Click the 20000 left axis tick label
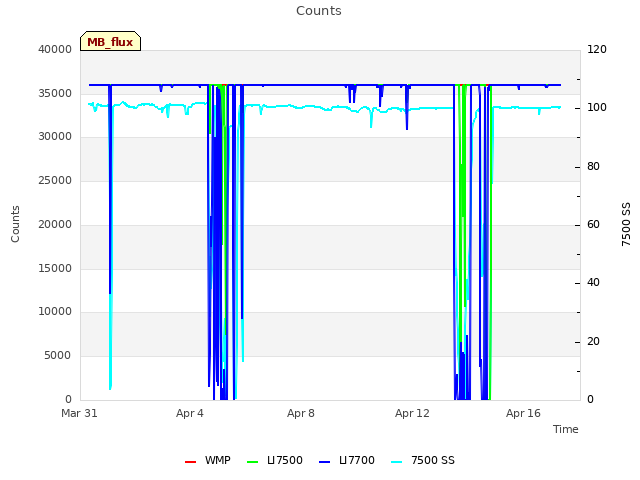 [x=55, y=224]
